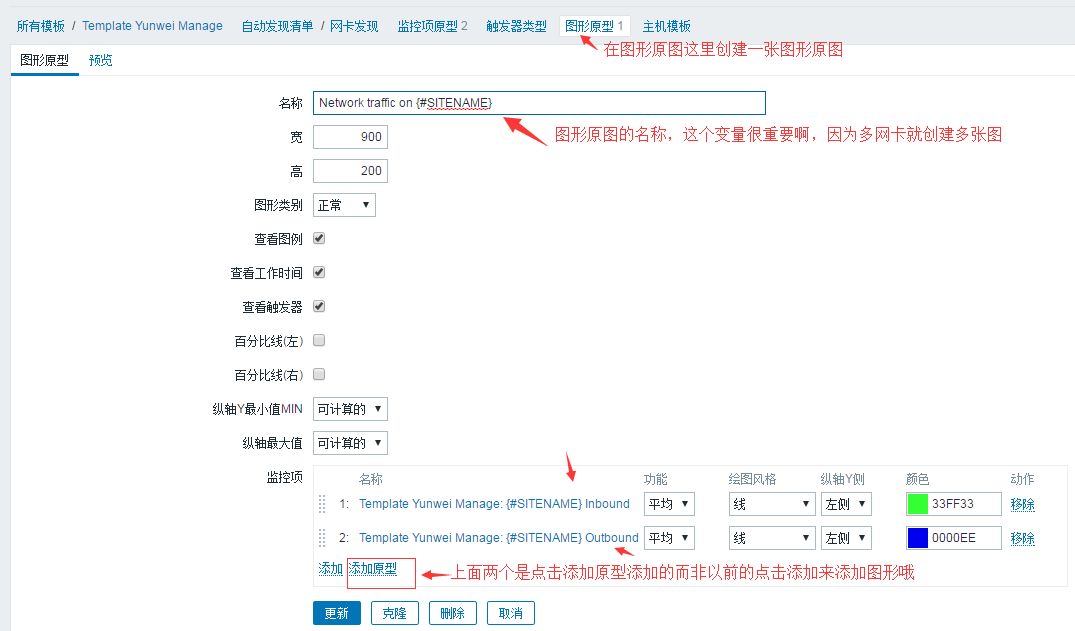1075x631 pixels.
Task: Open the 图形类别 dropdown
Action: coord(344,205)
